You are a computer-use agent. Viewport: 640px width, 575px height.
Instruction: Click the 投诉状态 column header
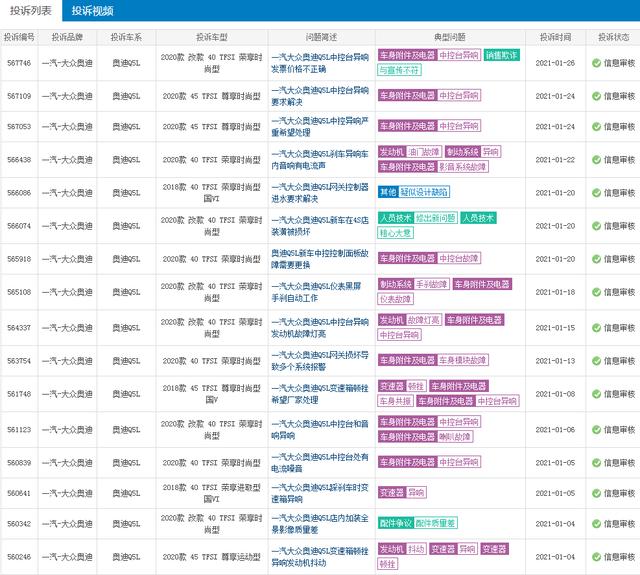[613, 37]
